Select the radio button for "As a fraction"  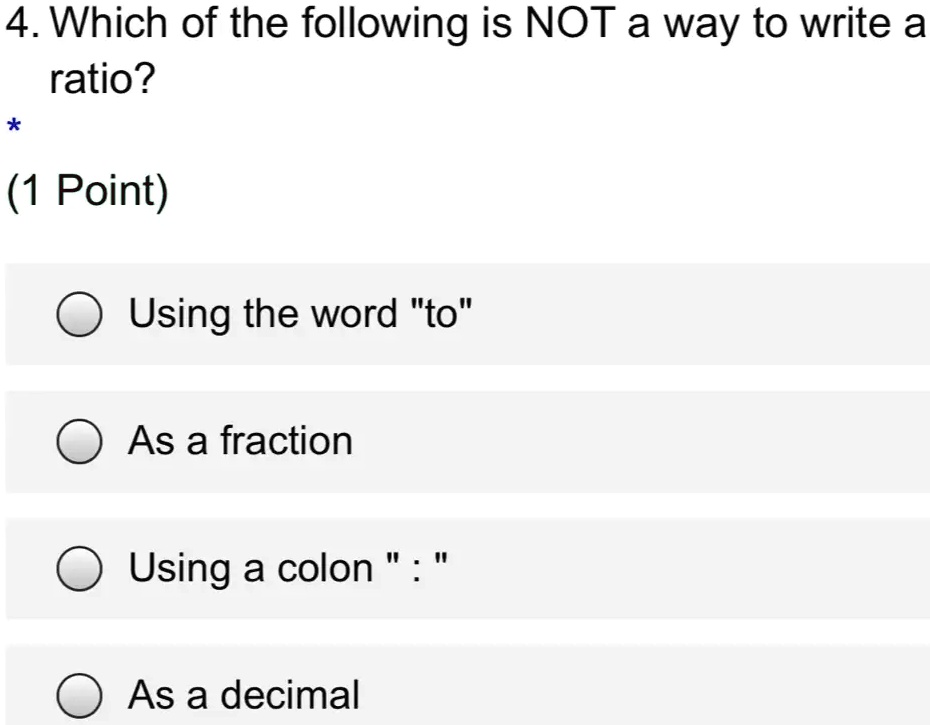click(x=80, y=440)
